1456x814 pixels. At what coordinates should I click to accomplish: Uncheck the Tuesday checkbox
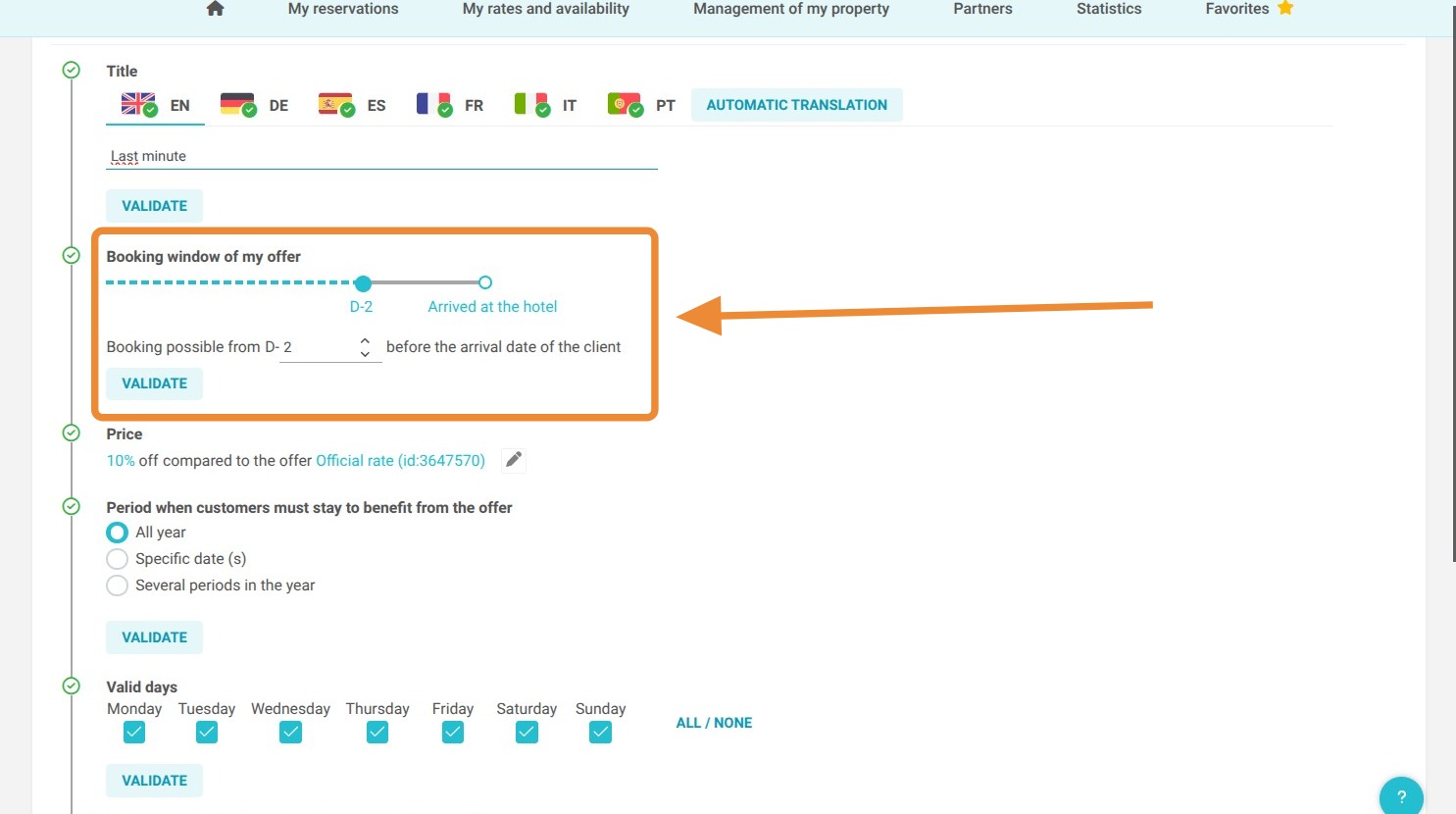206,733
